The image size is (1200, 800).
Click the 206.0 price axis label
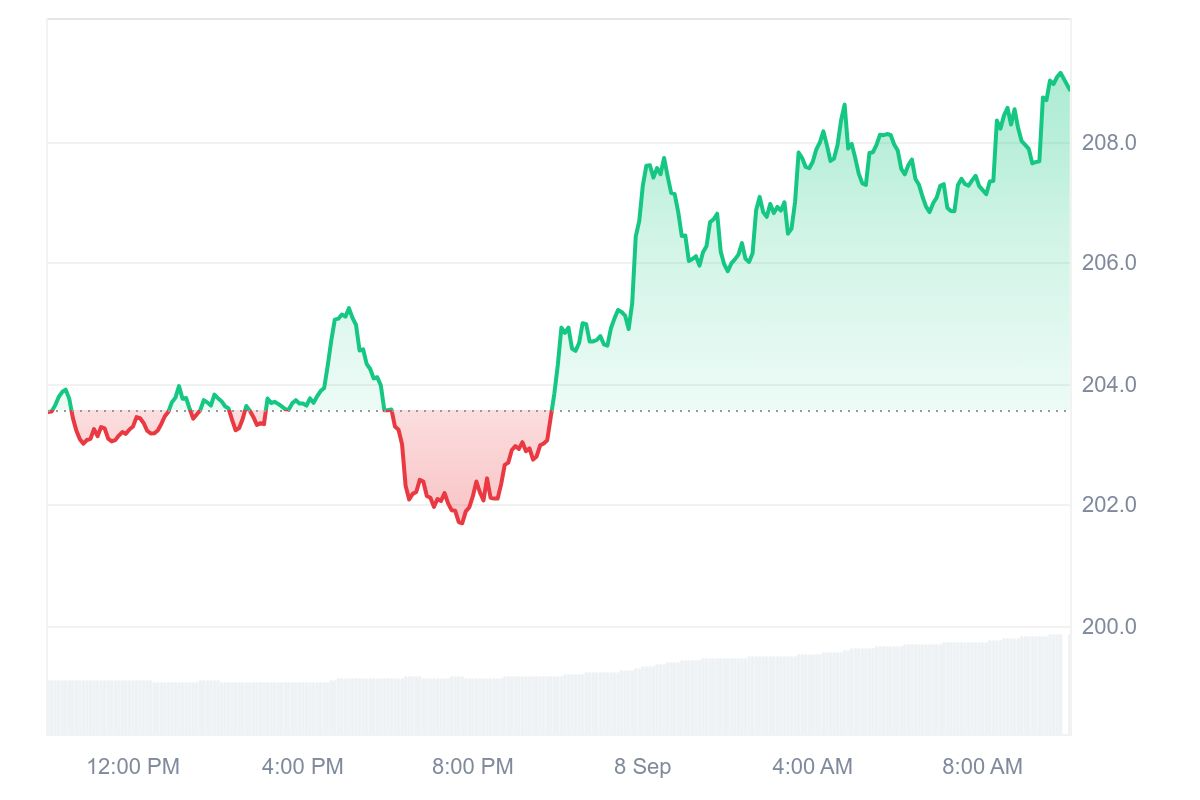point(1109,263)
